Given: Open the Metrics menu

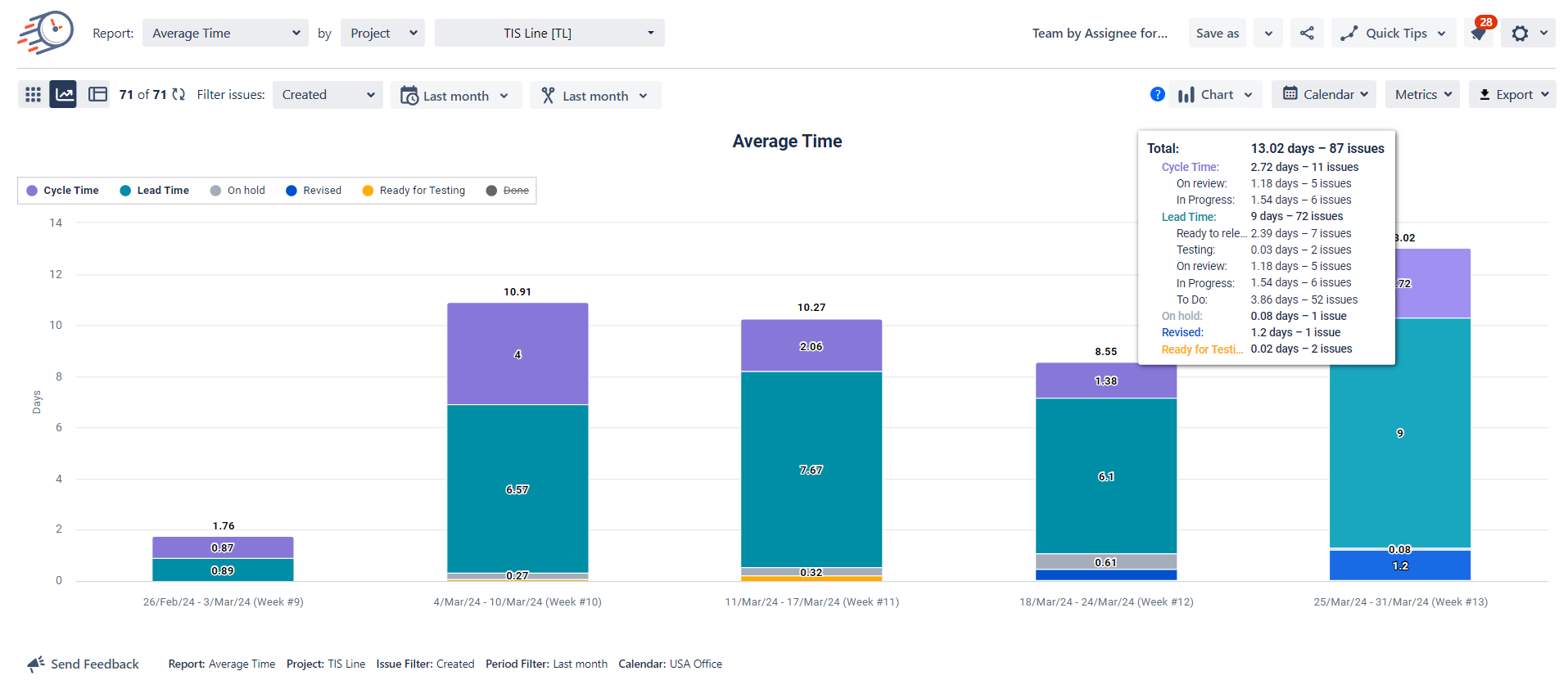Looking at the screenshot, I should coord(1422,95).
